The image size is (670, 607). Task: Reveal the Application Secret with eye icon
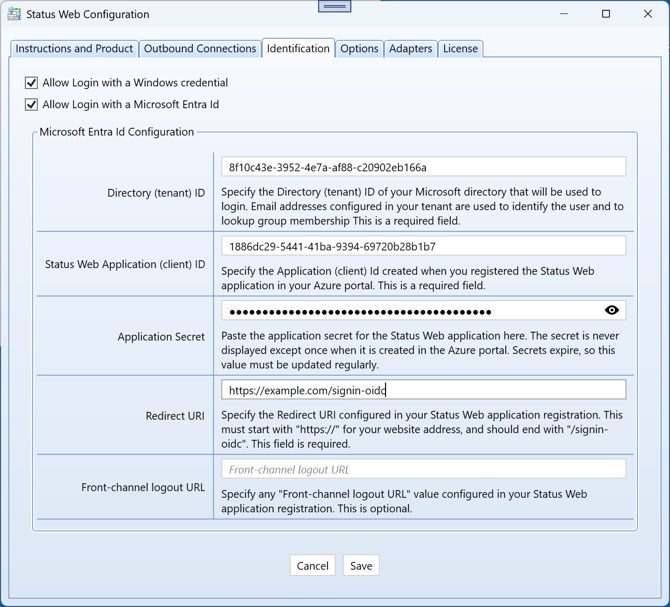(x=611, y=310)
